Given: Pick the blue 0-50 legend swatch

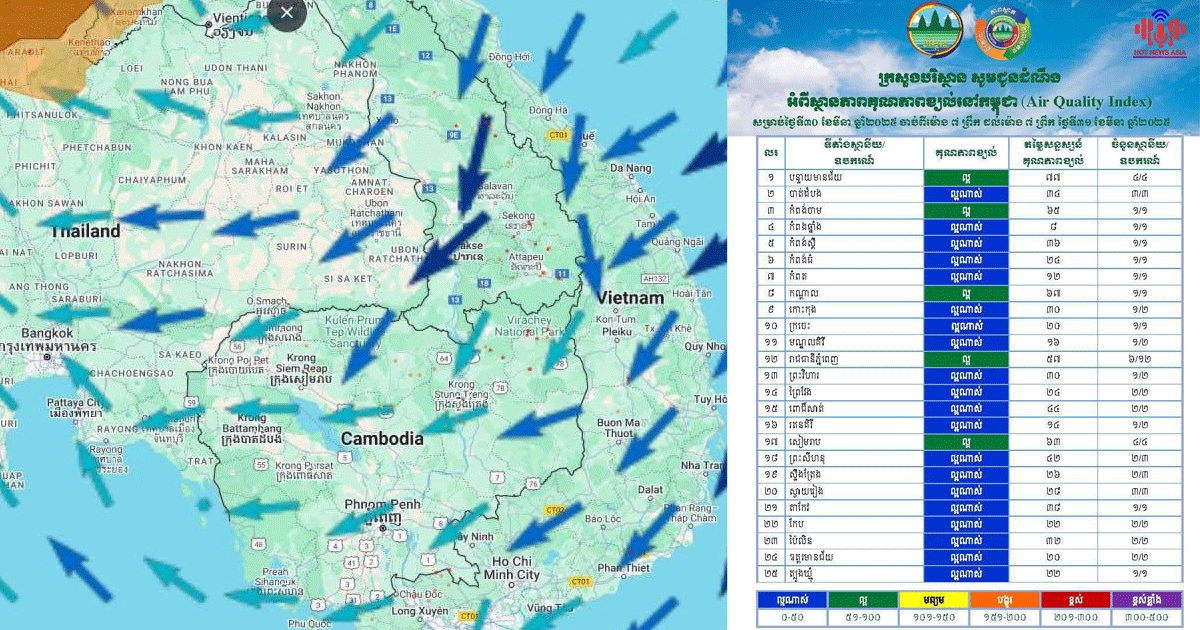Looking at the screenshot, I should 793,599.
